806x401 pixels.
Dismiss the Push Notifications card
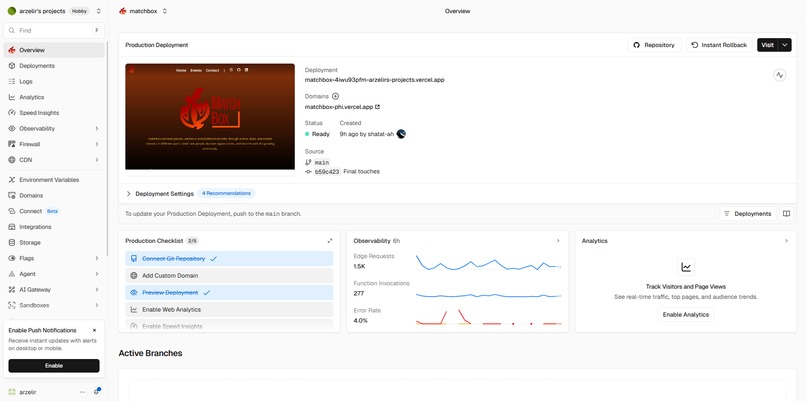95,331
